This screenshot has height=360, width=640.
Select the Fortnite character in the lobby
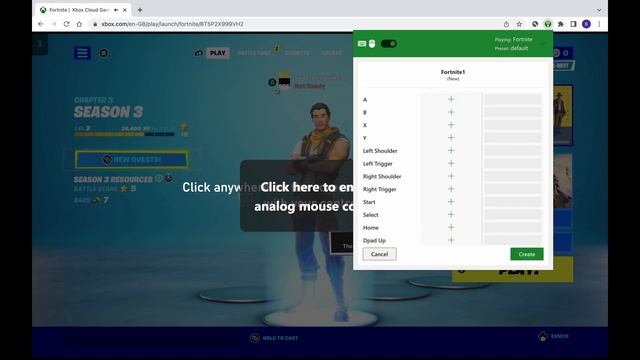point(320,212)
